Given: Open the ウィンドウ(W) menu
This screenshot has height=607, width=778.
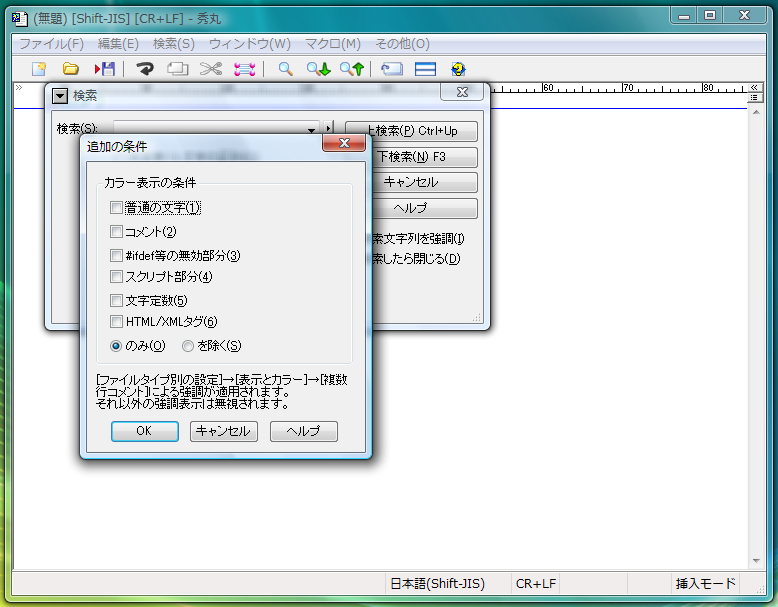Looking at the screenshot, I should pos(250,44).
